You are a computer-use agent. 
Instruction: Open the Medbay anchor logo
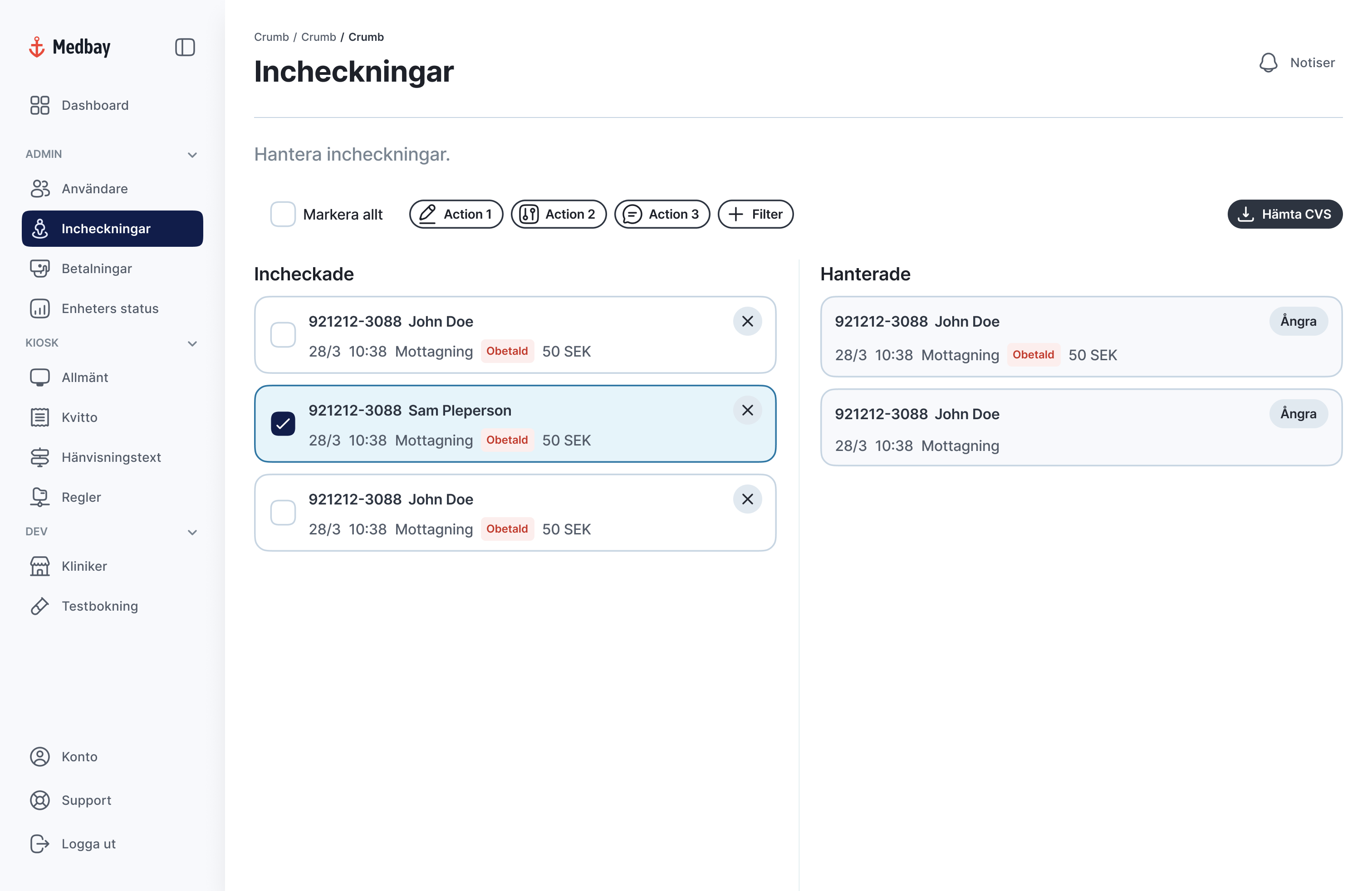pyautogui.click(x=37, y=47)
